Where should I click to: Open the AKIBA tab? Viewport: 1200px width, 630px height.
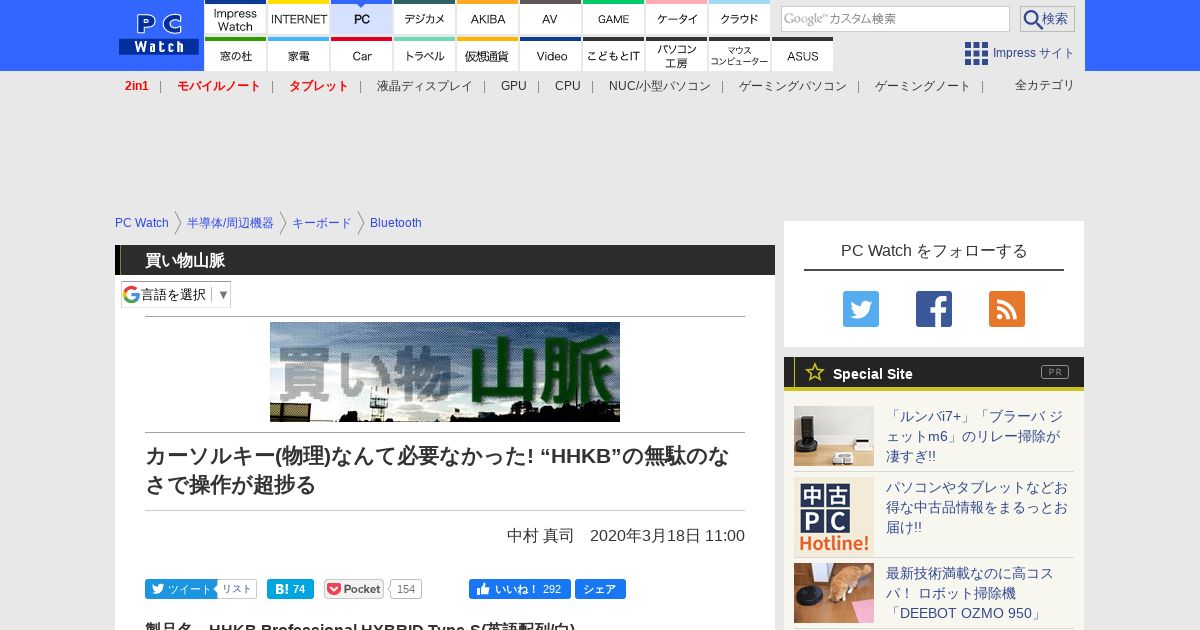point(488,18)
